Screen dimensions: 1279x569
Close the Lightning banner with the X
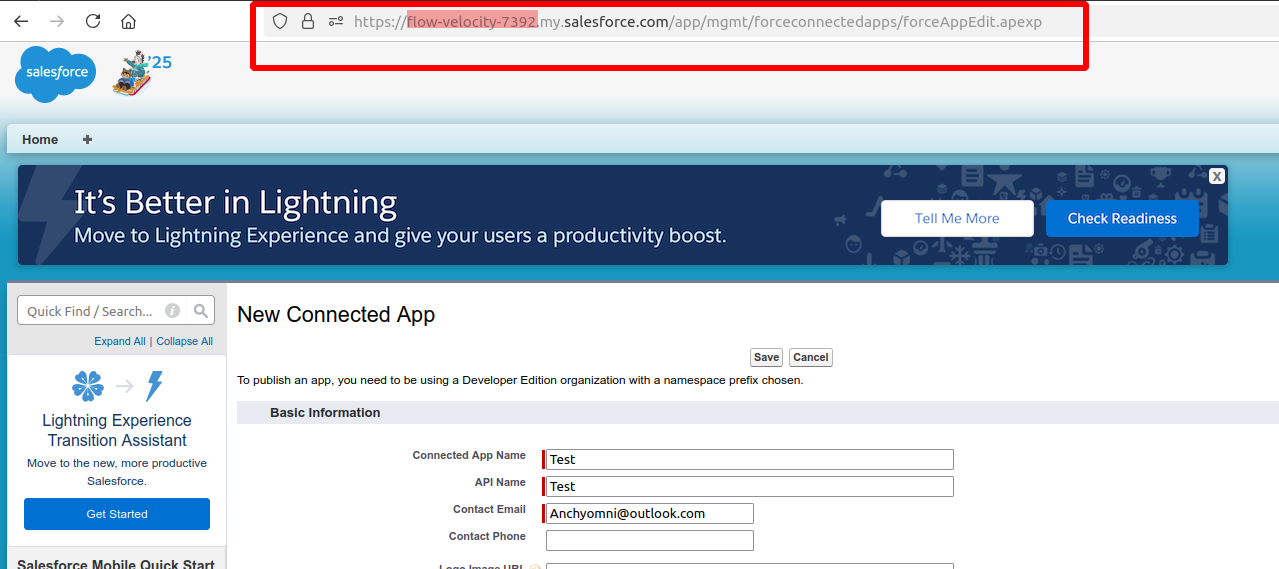(1217, 176)
